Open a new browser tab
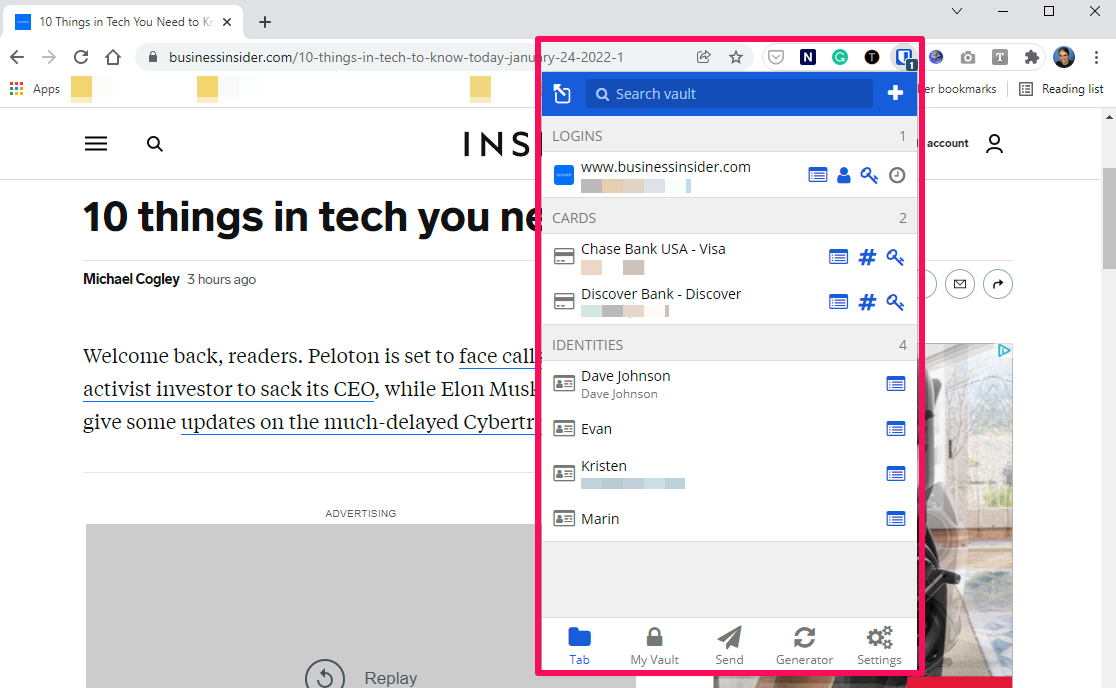 click(x=265, y=22)
